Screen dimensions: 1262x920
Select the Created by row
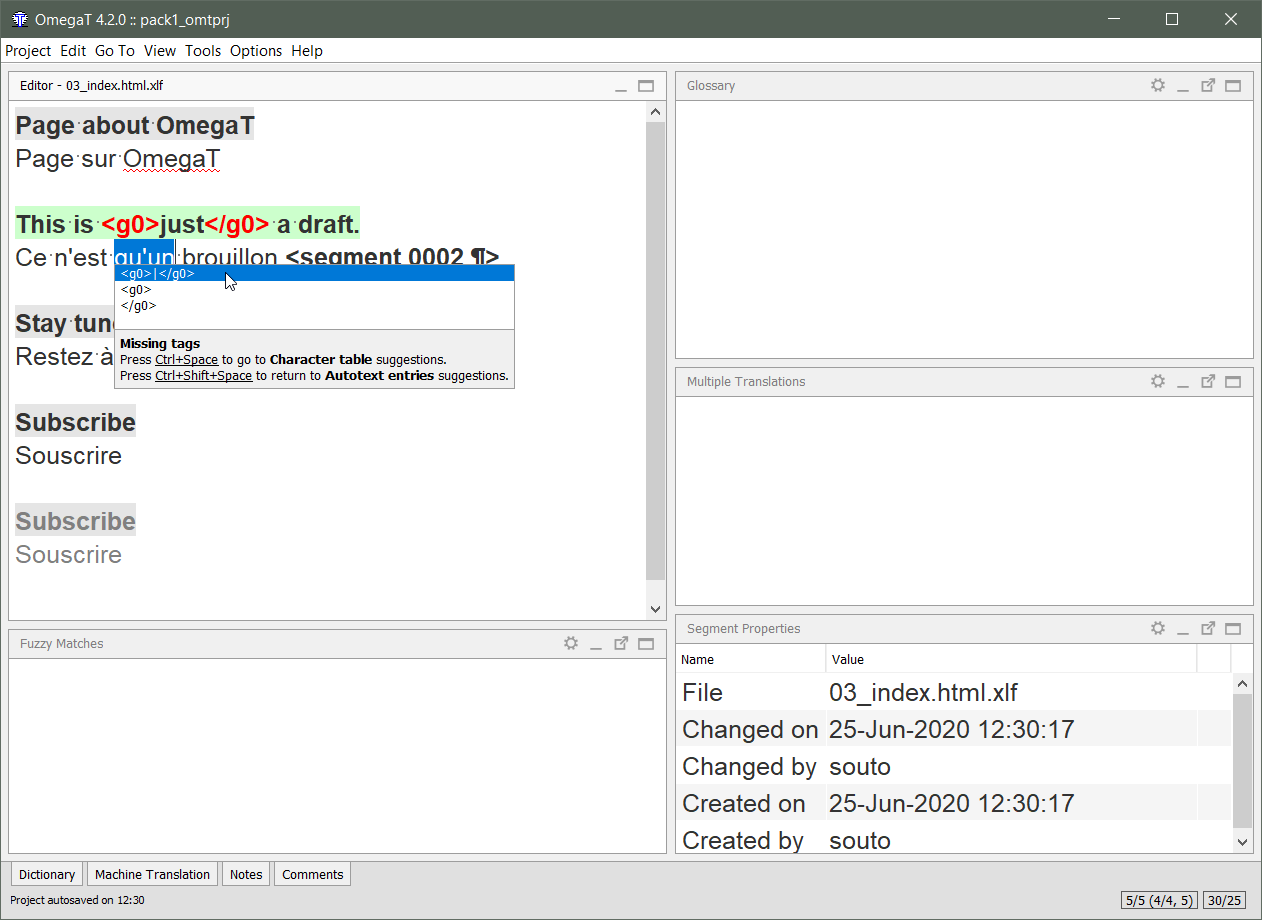pos(954,841)
